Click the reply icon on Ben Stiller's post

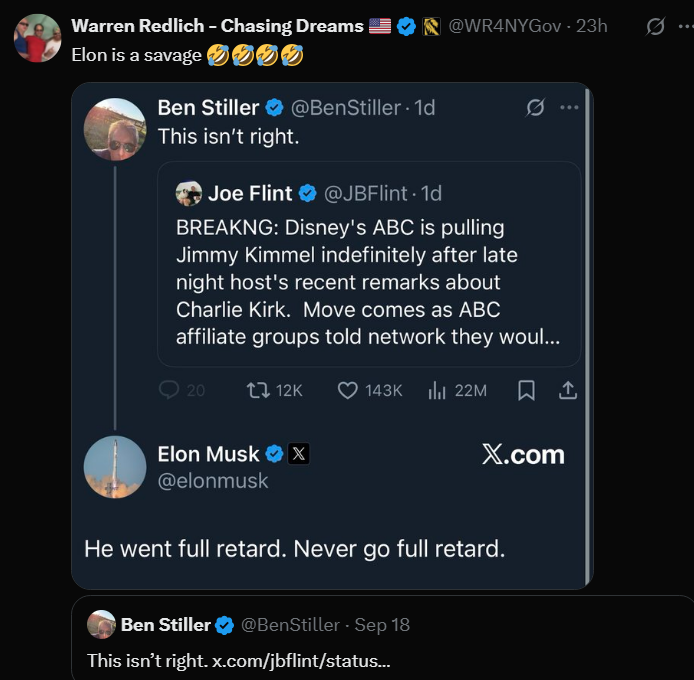(169, 390)
